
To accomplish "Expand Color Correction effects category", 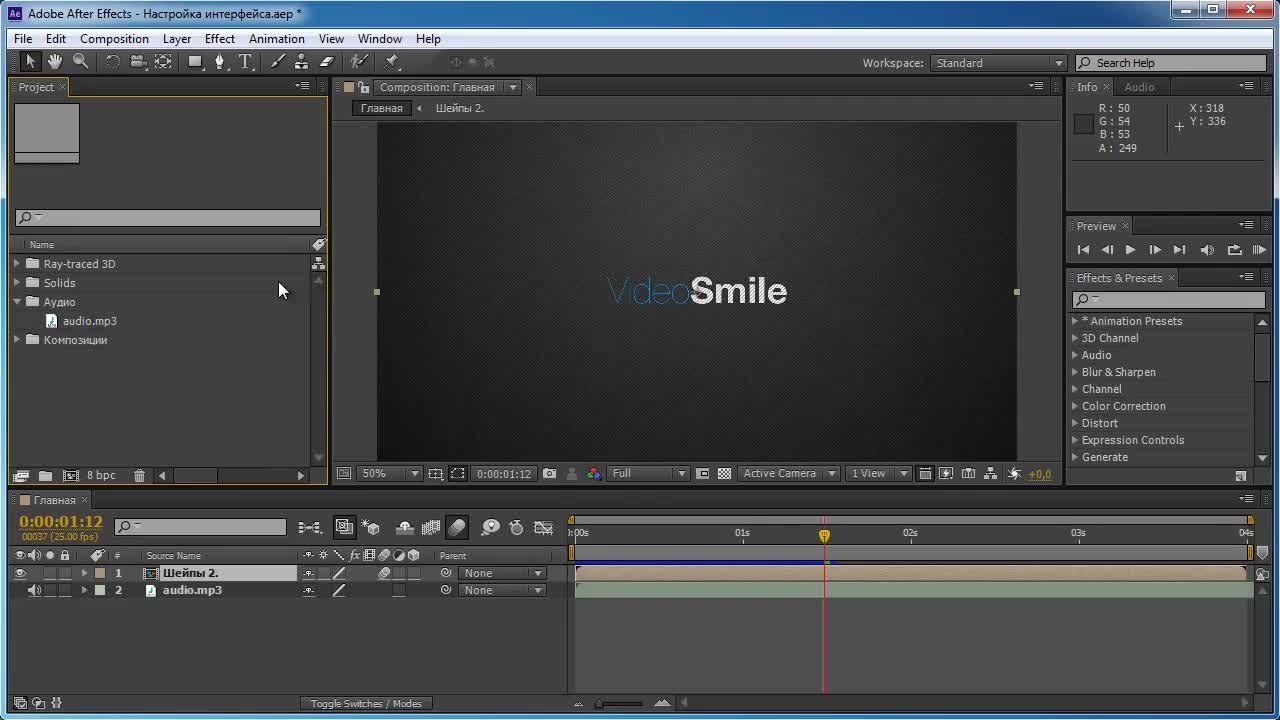I will coord(1075,406).
